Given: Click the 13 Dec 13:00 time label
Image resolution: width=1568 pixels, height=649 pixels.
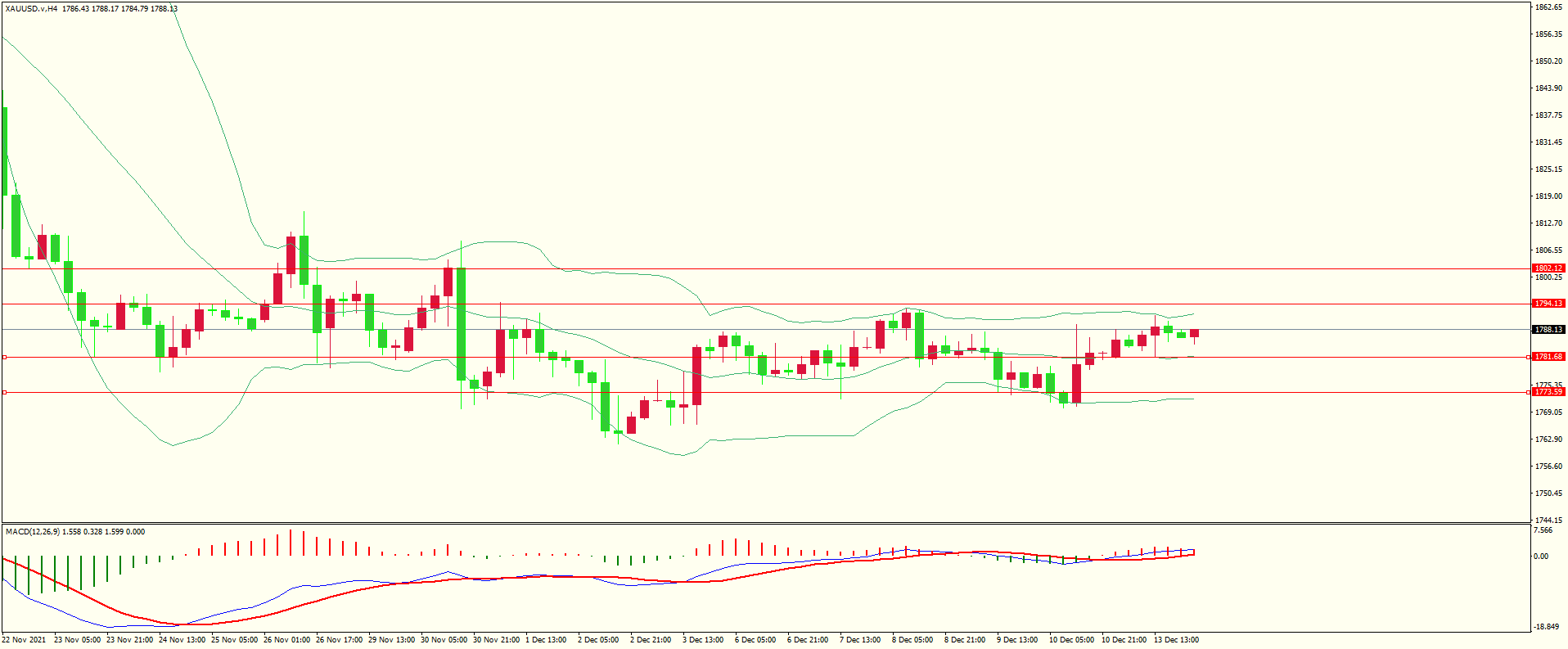Looking at the screenshot, I should point(1176,640).
